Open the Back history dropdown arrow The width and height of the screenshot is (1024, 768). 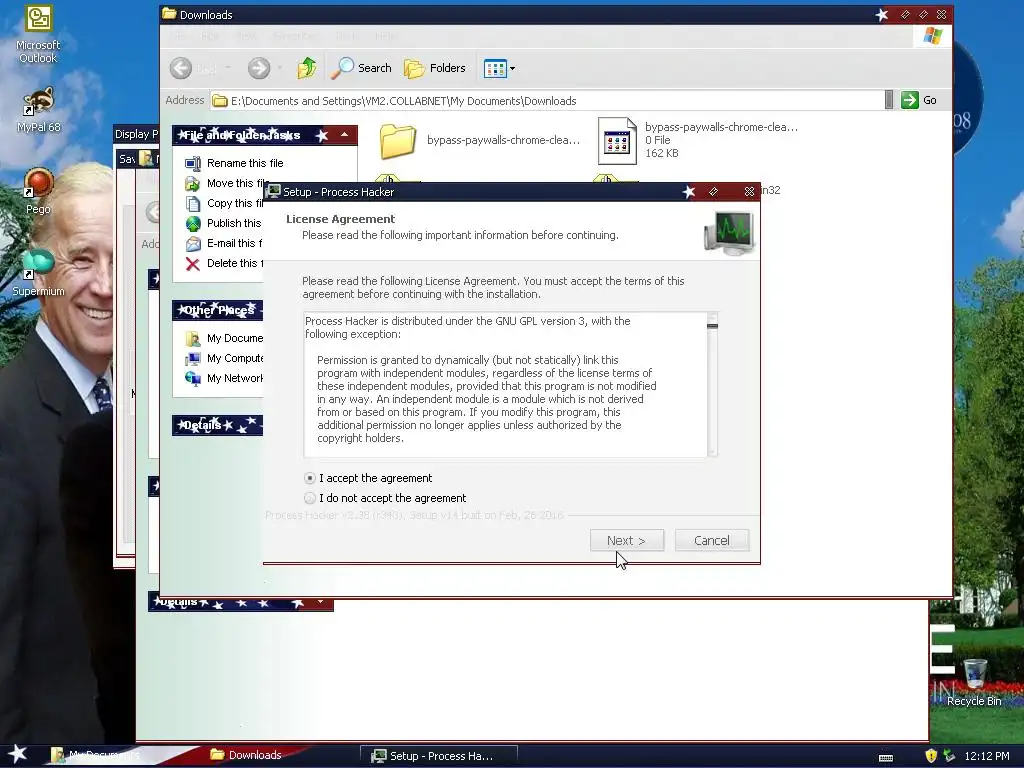(x=228, y=68)
